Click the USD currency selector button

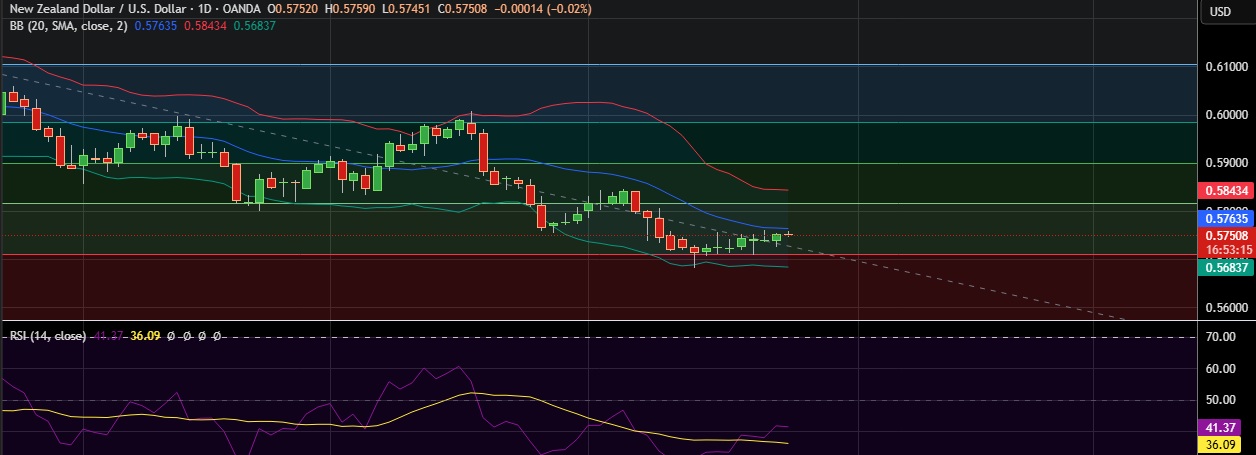click(1220, 12)
